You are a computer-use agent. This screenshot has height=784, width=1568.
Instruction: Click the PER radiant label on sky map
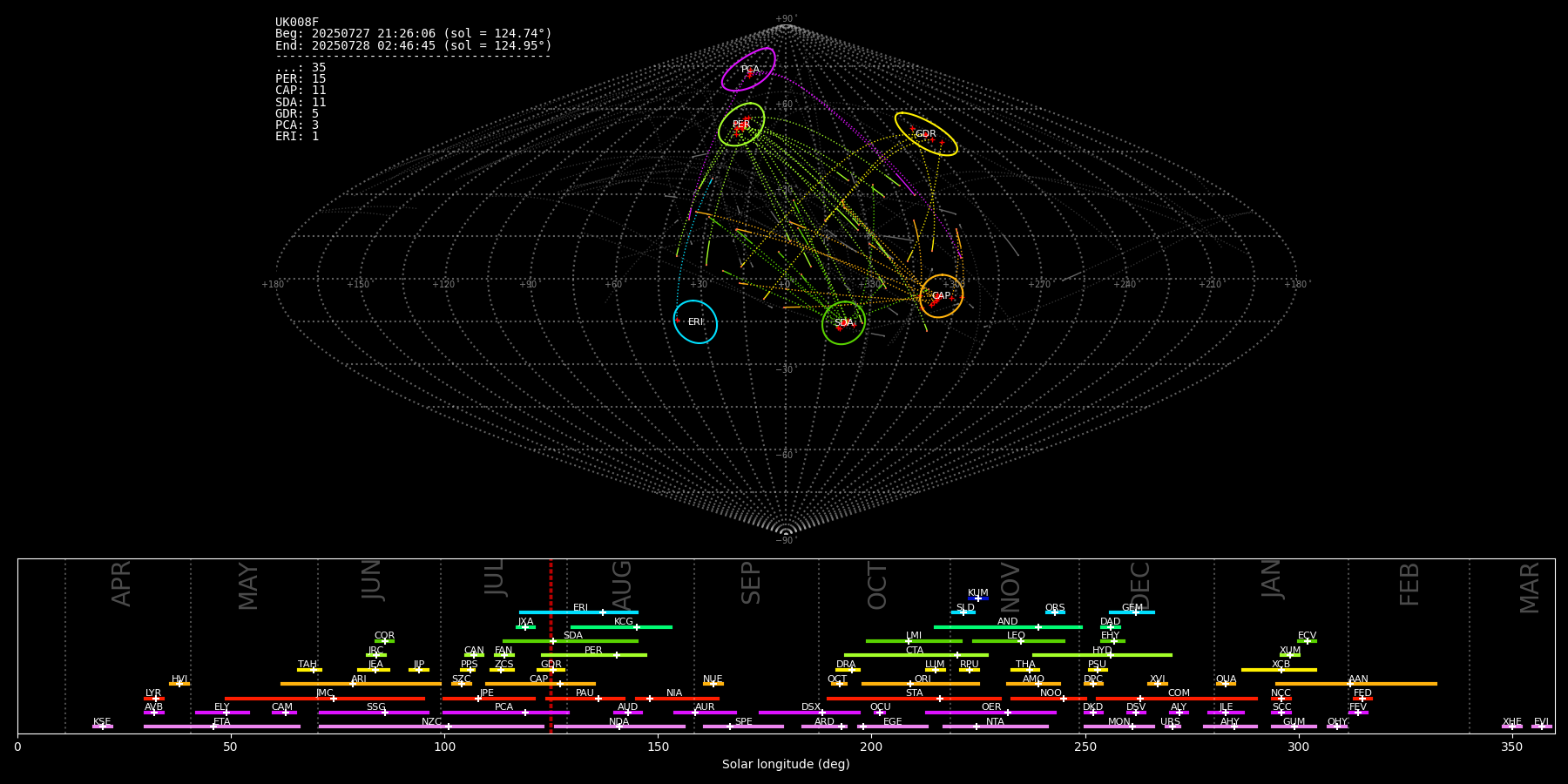[x=741, y=125]
